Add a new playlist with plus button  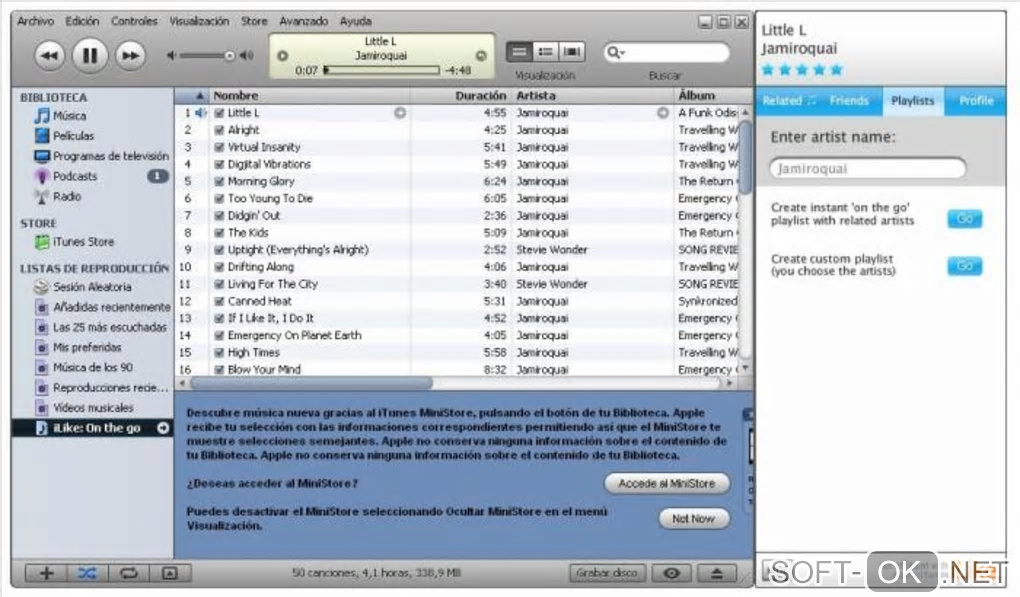[x=46, y=574]
